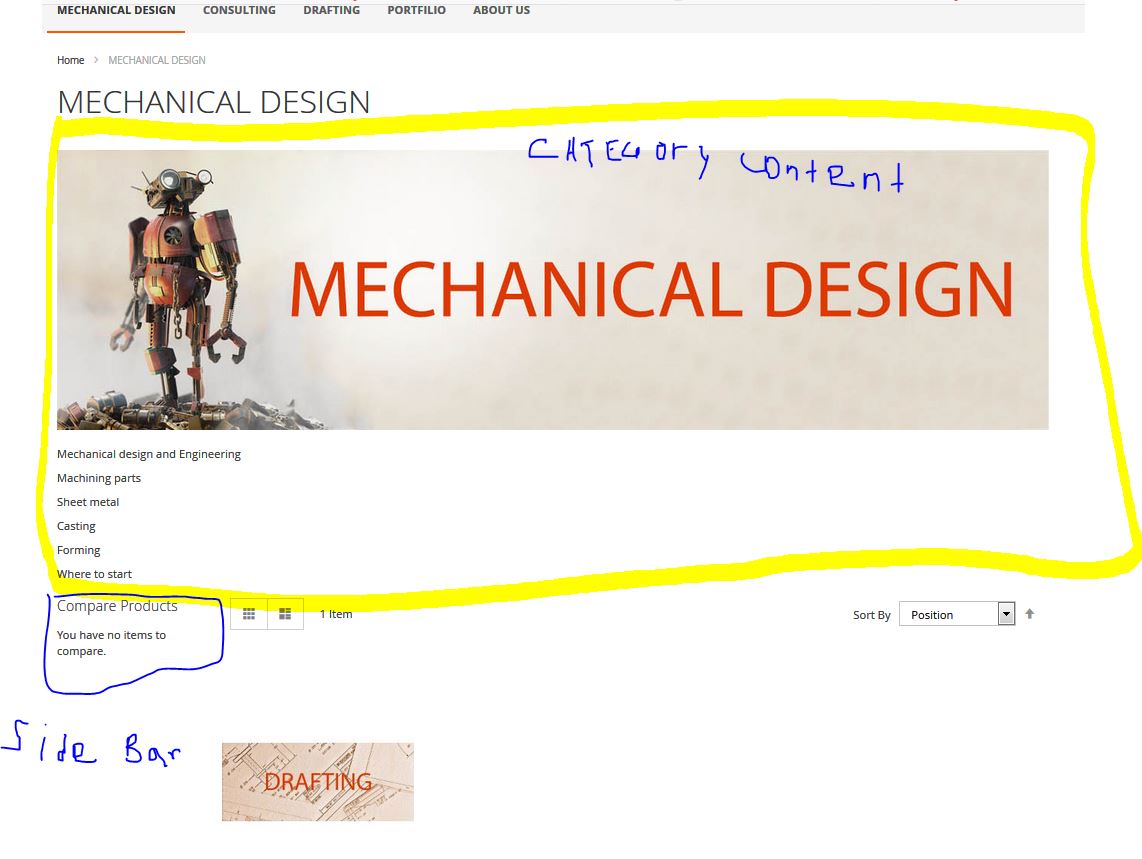Open the MECHANICAL DESIGN navigation tab

(116, 10)
